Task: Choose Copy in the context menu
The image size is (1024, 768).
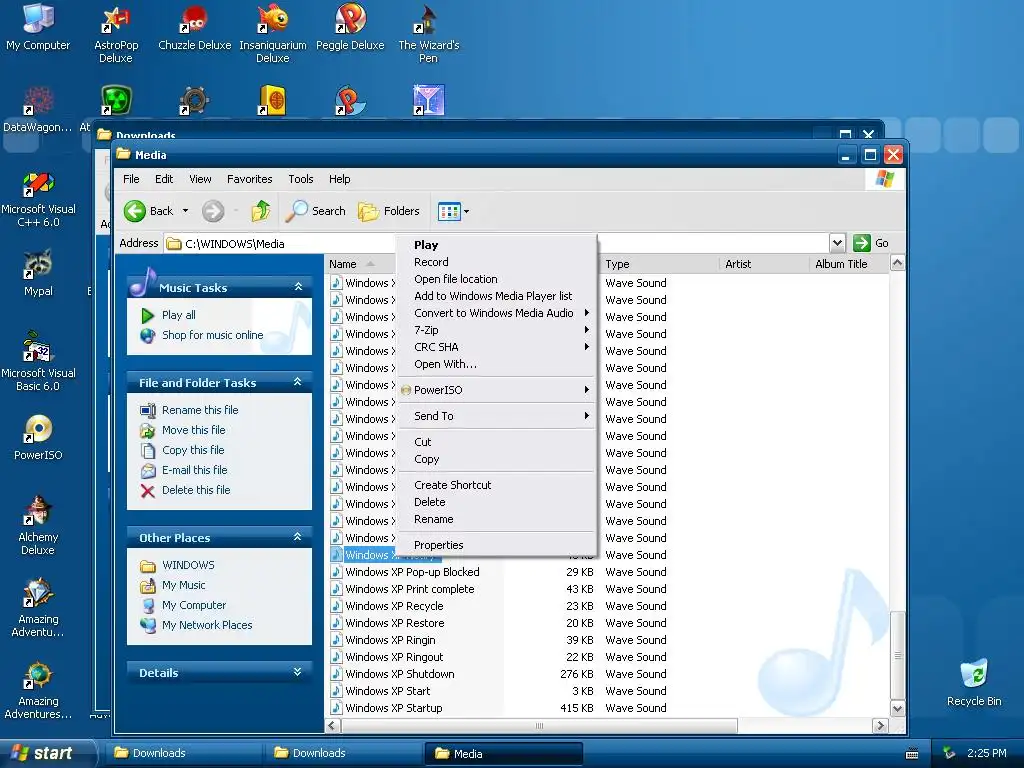Action: pos(496,459)
